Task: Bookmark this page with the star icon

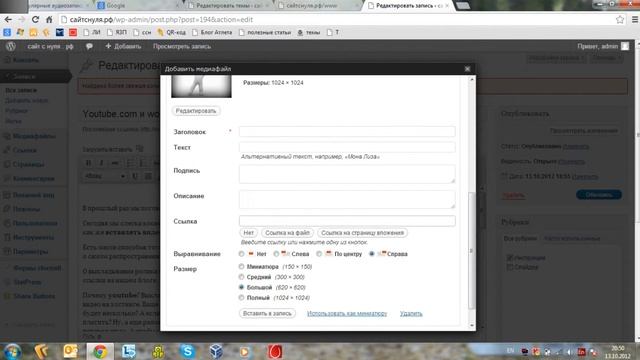Action: pos(620,20)
